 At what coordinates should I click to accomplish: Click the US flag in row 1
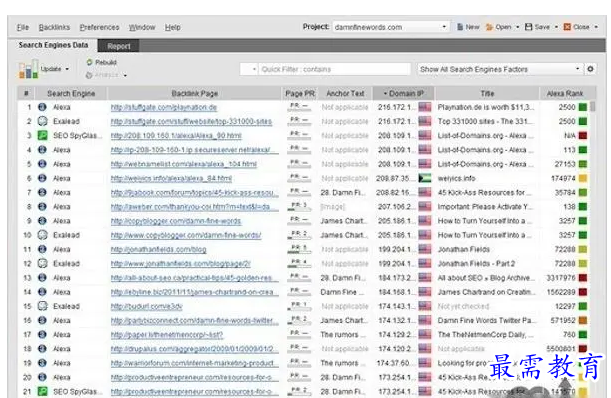pos(425,107)
